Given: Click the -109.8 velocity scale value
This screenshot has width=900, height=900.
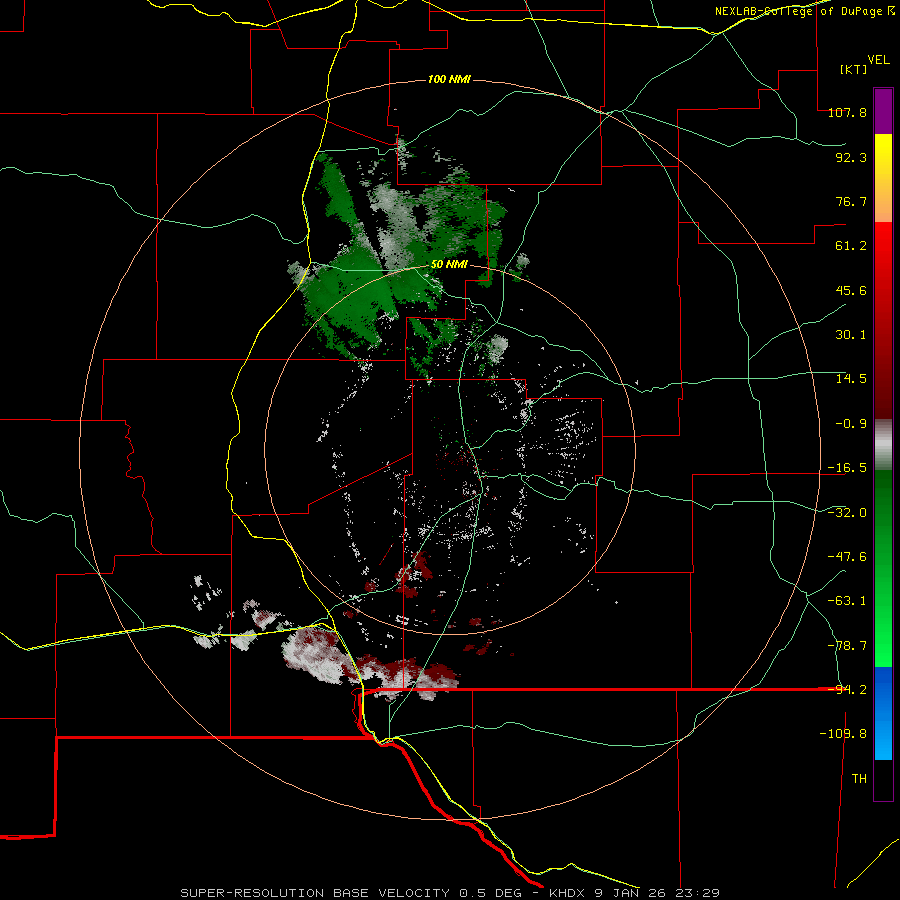Looking at the screenshot, I should (843, 734).
